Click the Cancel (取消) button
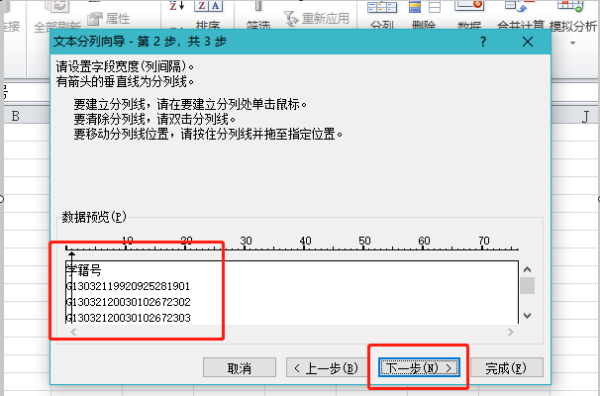Image resolution: width=600 pixels, height=396 pixels. coord(240,368)
